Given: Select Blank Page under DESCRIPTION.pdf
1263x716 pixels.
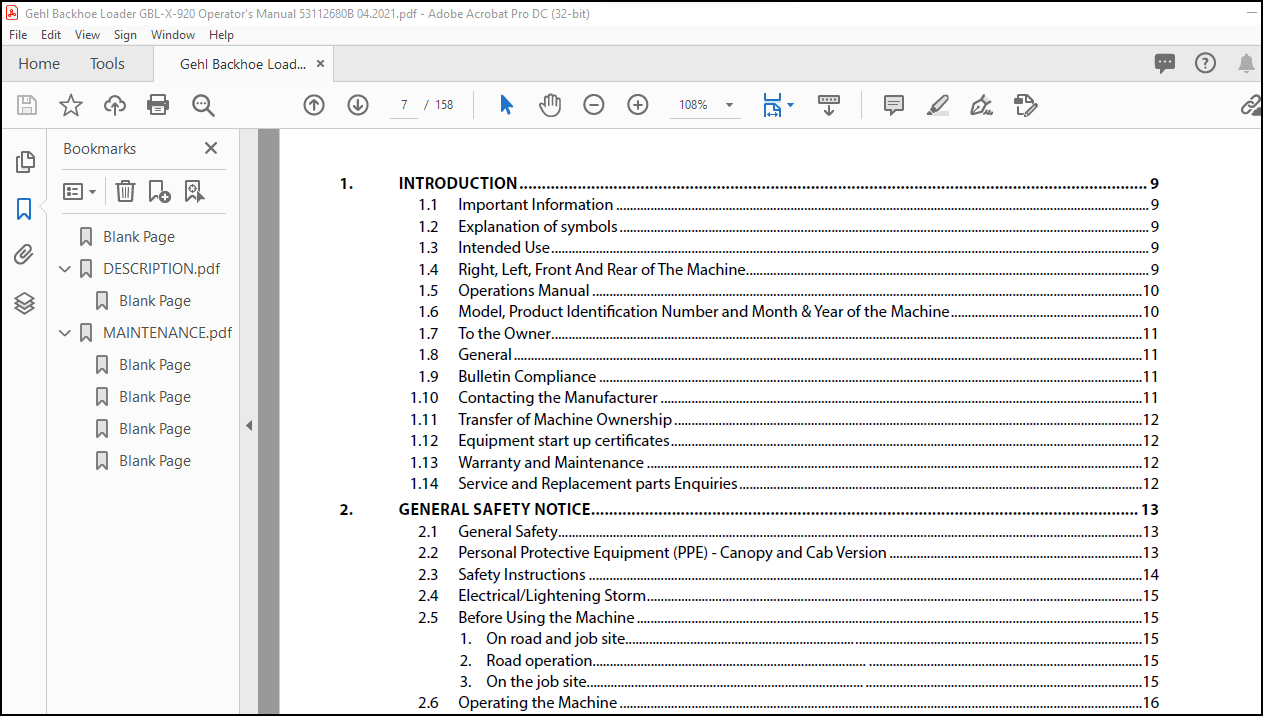Looking at the screenshot, I should pyautogui.click(x=155, y=301).
